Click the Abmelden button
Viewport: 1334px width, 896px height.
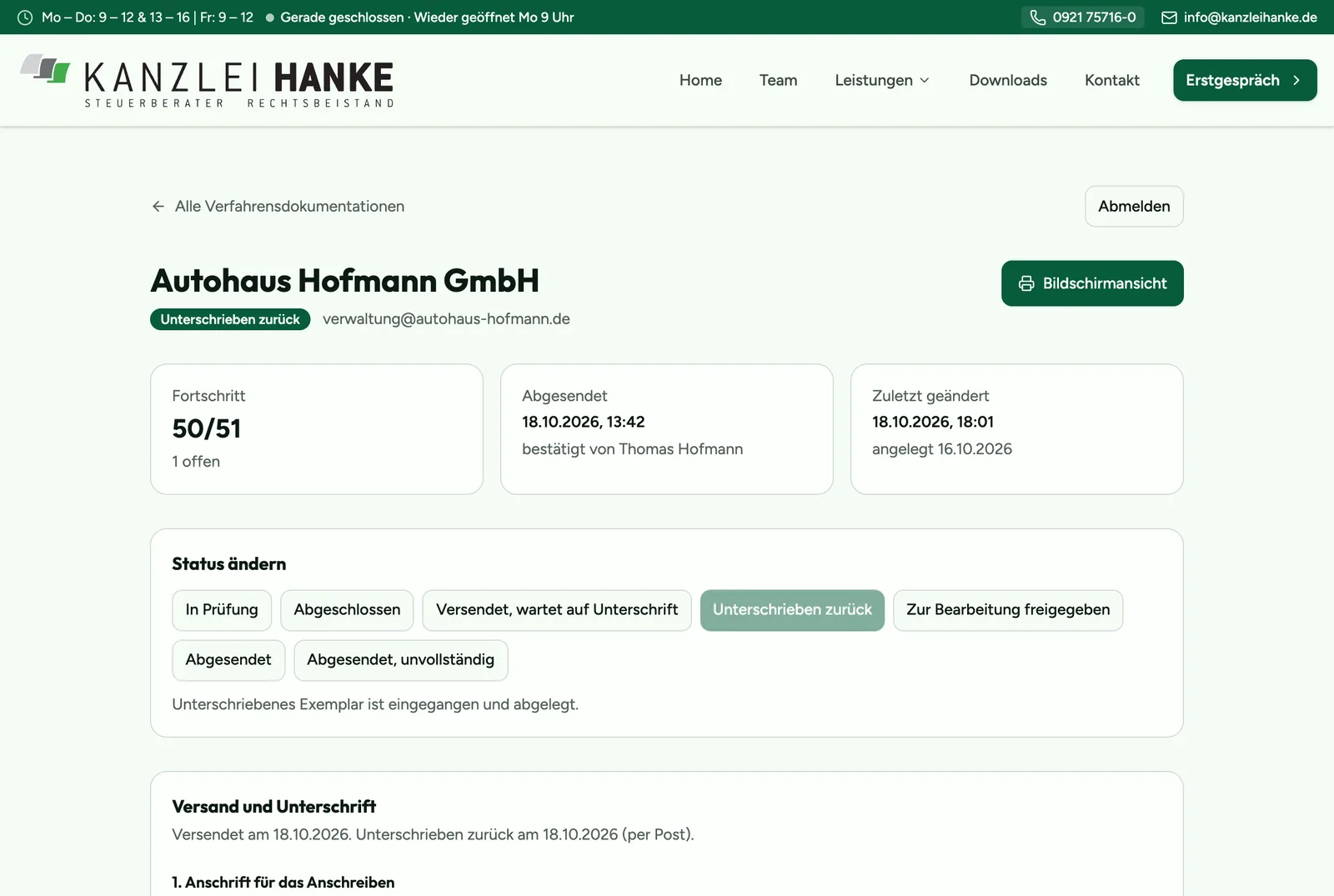tap(1134, 206)
